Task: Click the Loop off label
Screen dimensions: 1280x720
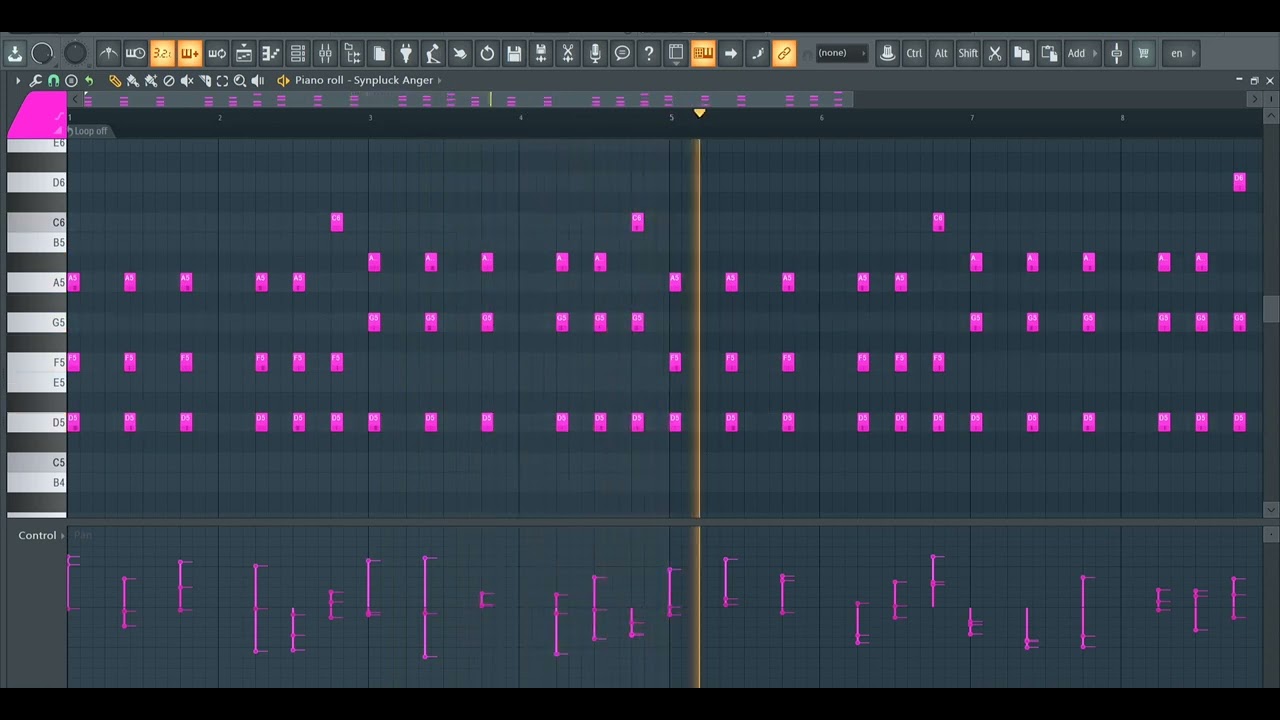Action: click(x=90, y=131)
